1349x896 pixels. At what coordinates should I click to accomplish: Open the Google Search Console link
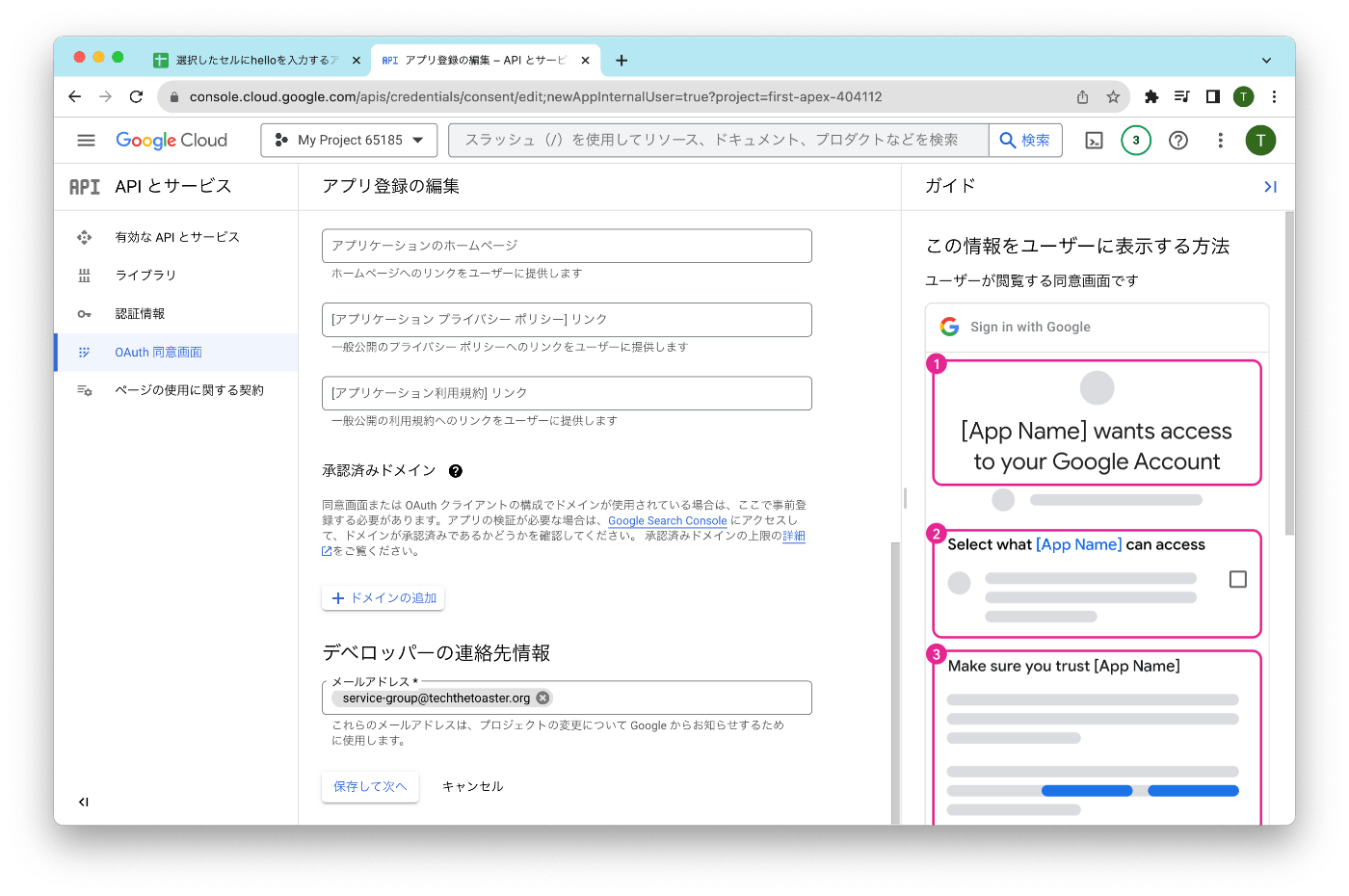tap(668, 520)
